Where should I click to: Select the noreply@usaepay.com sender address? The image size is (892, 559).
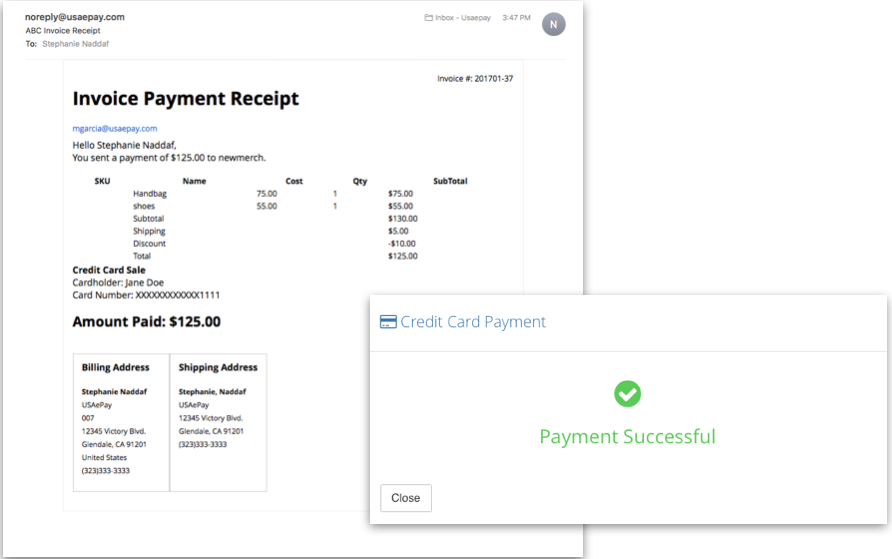[75, 17]
